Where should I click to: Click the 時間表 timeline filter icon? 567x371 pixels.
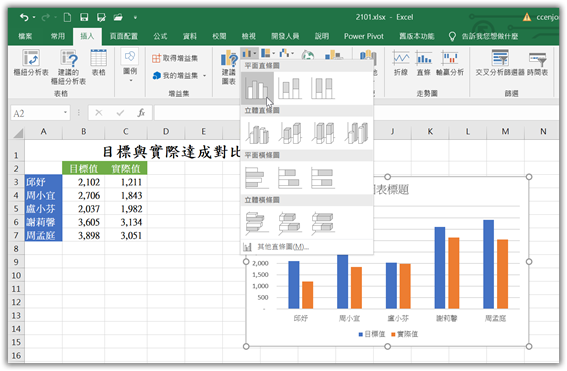pos(537,63)
